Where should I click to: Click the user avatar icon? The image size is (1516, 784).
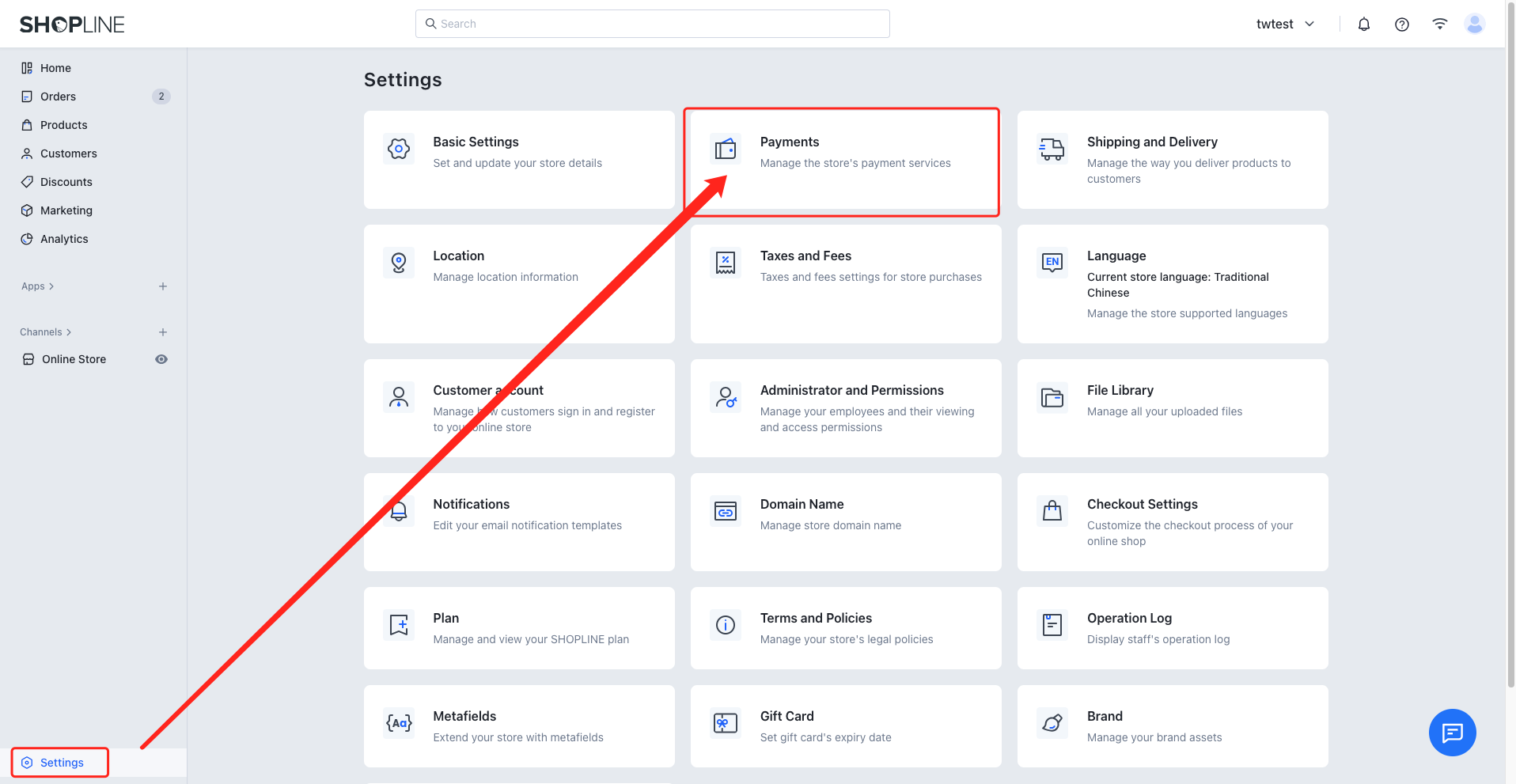1474,25
